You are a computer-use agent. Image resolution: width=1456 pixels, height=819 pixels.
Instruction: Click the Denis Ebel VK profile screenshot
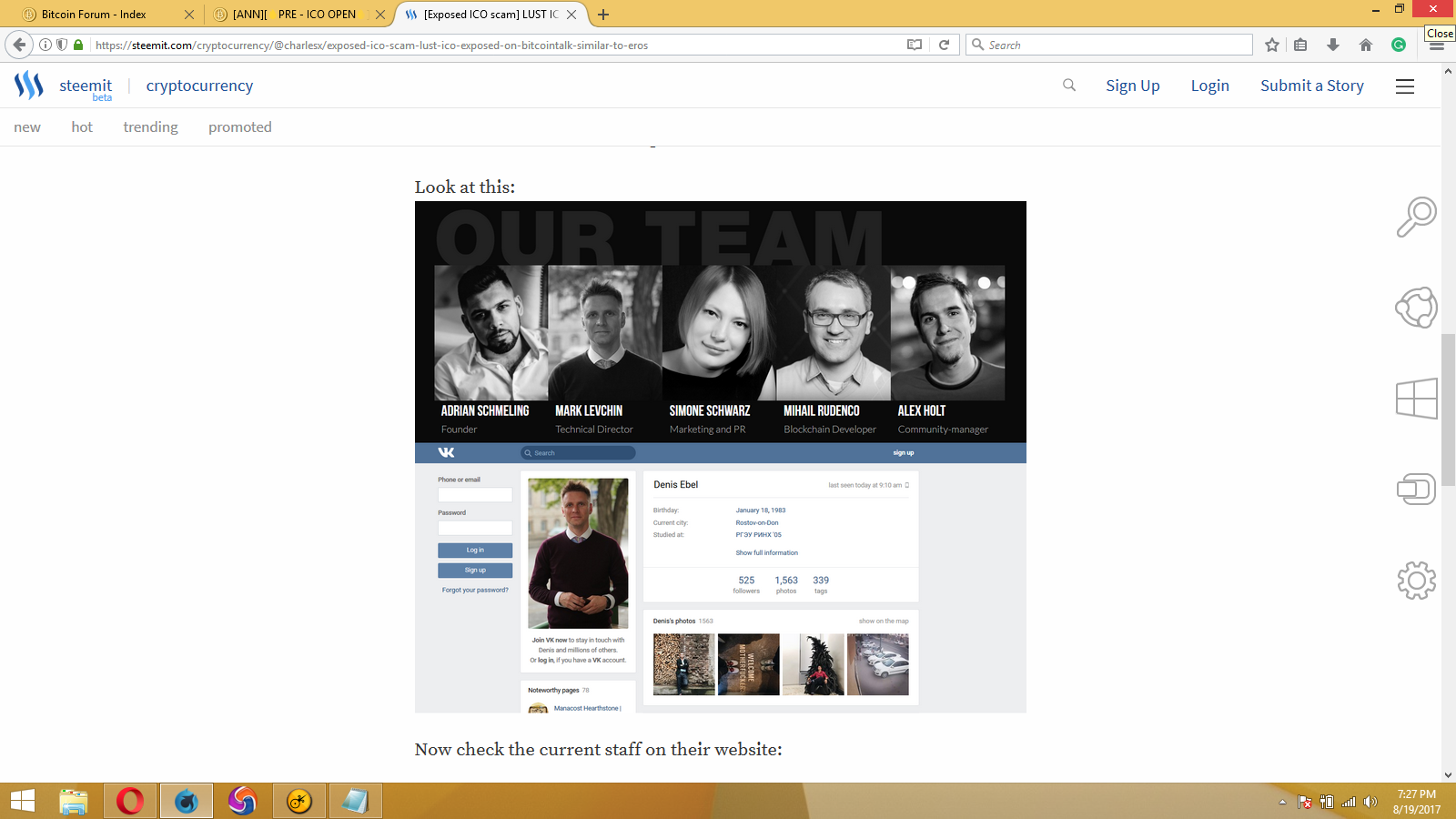point(721,578)
